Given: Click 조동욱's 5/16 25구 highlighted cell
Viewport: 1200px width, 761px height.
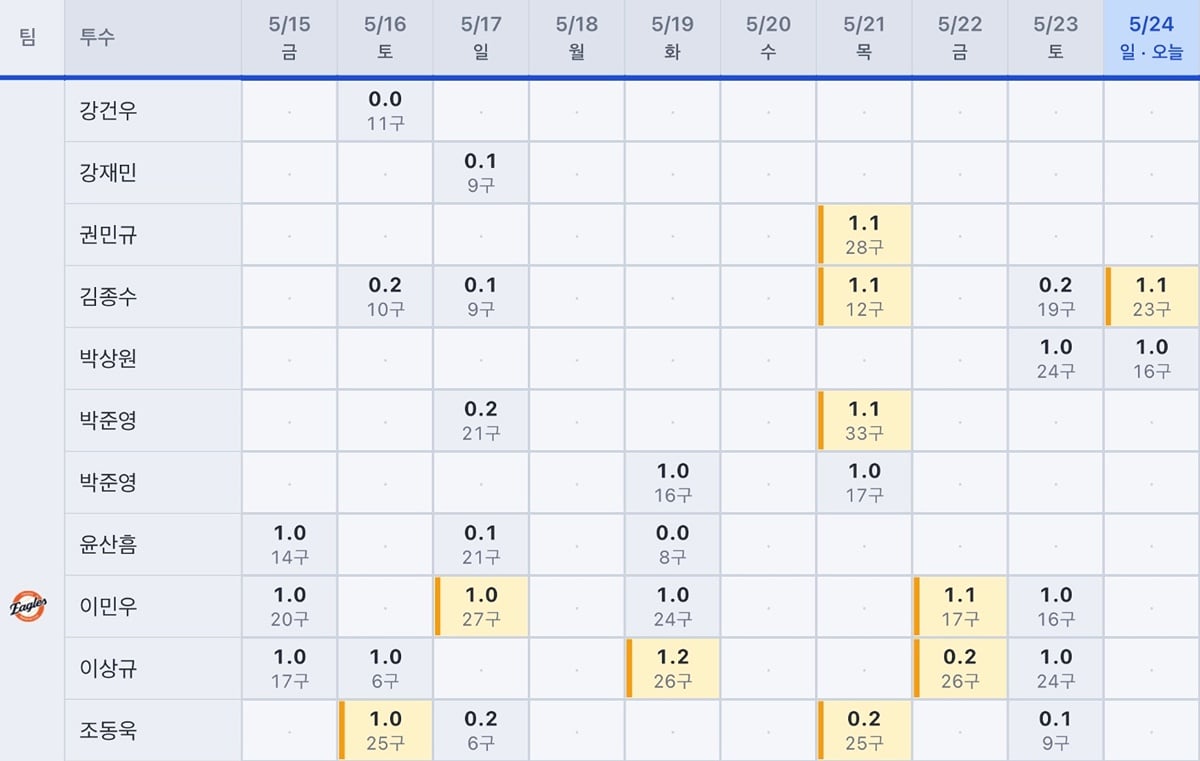Looking at the screenshot, I should 385,731.
